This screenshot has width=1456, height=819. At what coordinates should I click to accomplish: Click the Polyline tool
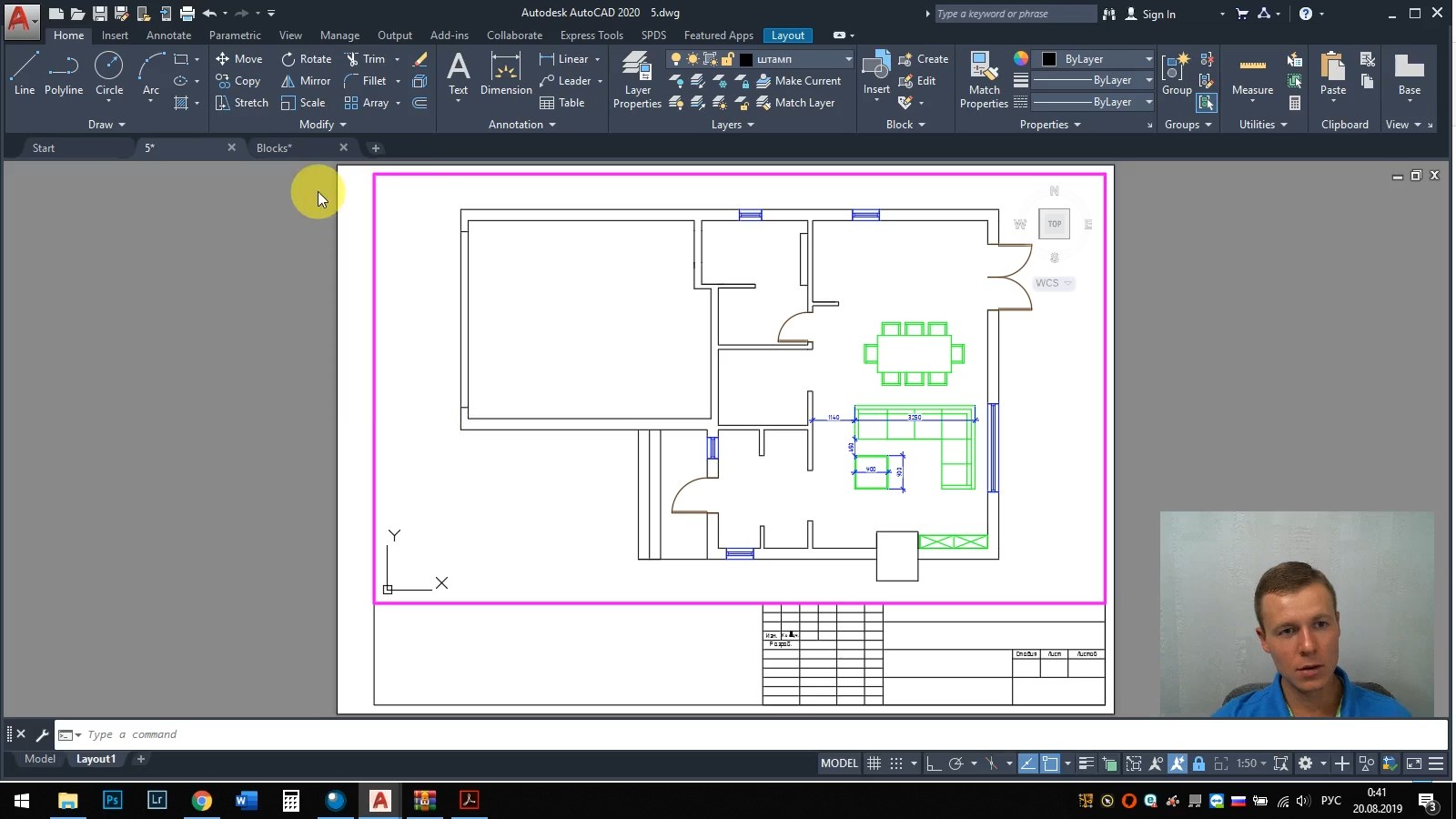64,73
